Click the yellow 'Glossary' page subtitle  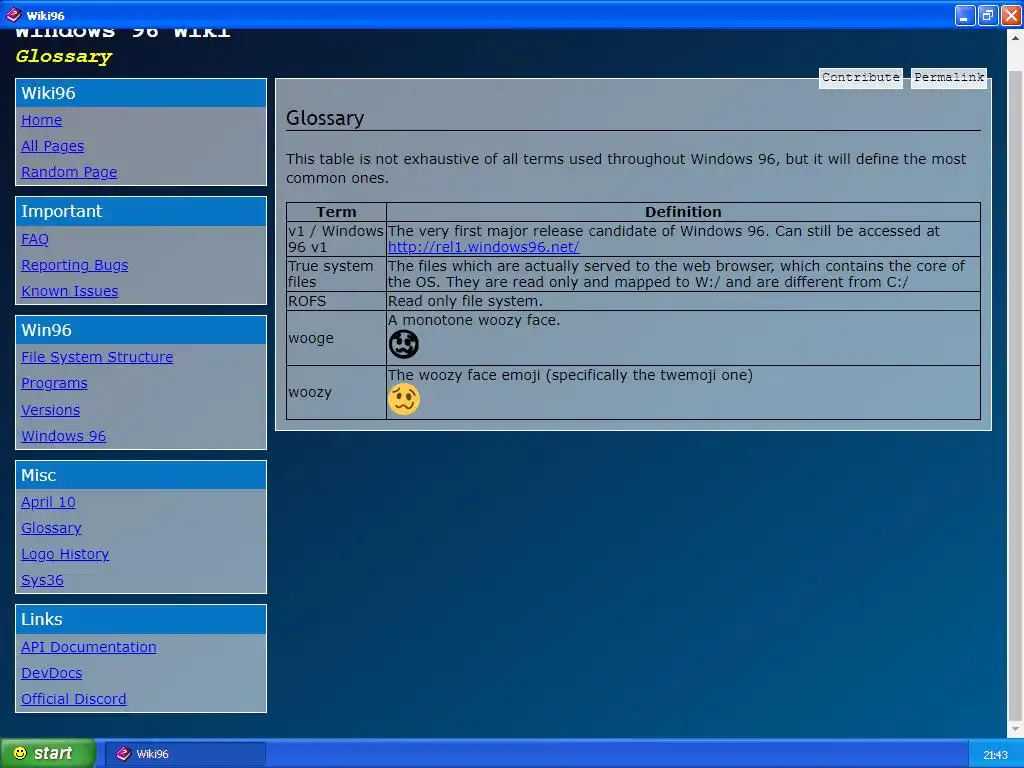(x=64, y=57)
